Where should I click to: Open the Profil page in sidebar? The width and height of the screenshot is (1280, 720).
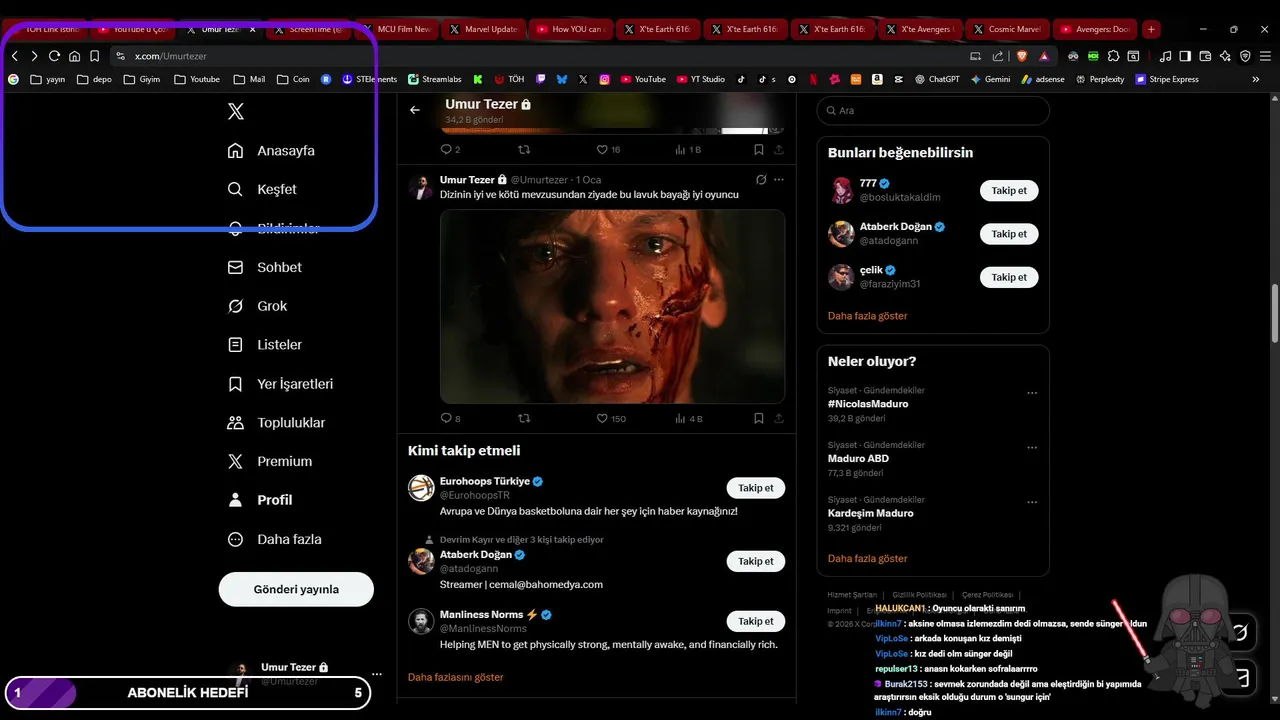261,500
